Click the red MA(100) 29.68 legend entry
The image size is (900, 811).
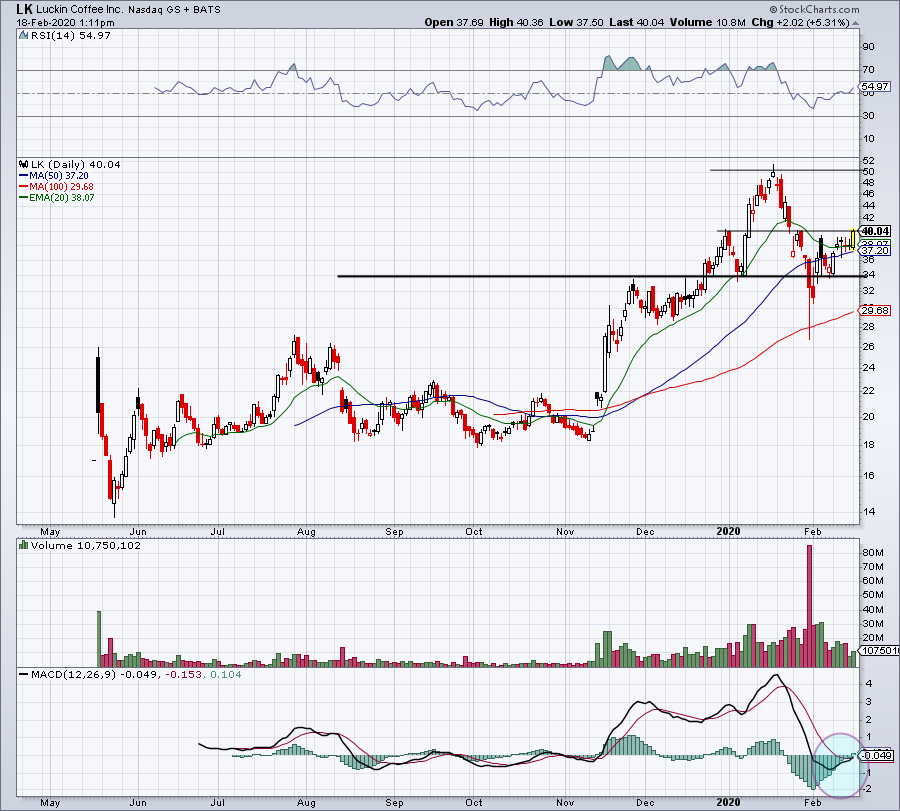pos(56,187)
